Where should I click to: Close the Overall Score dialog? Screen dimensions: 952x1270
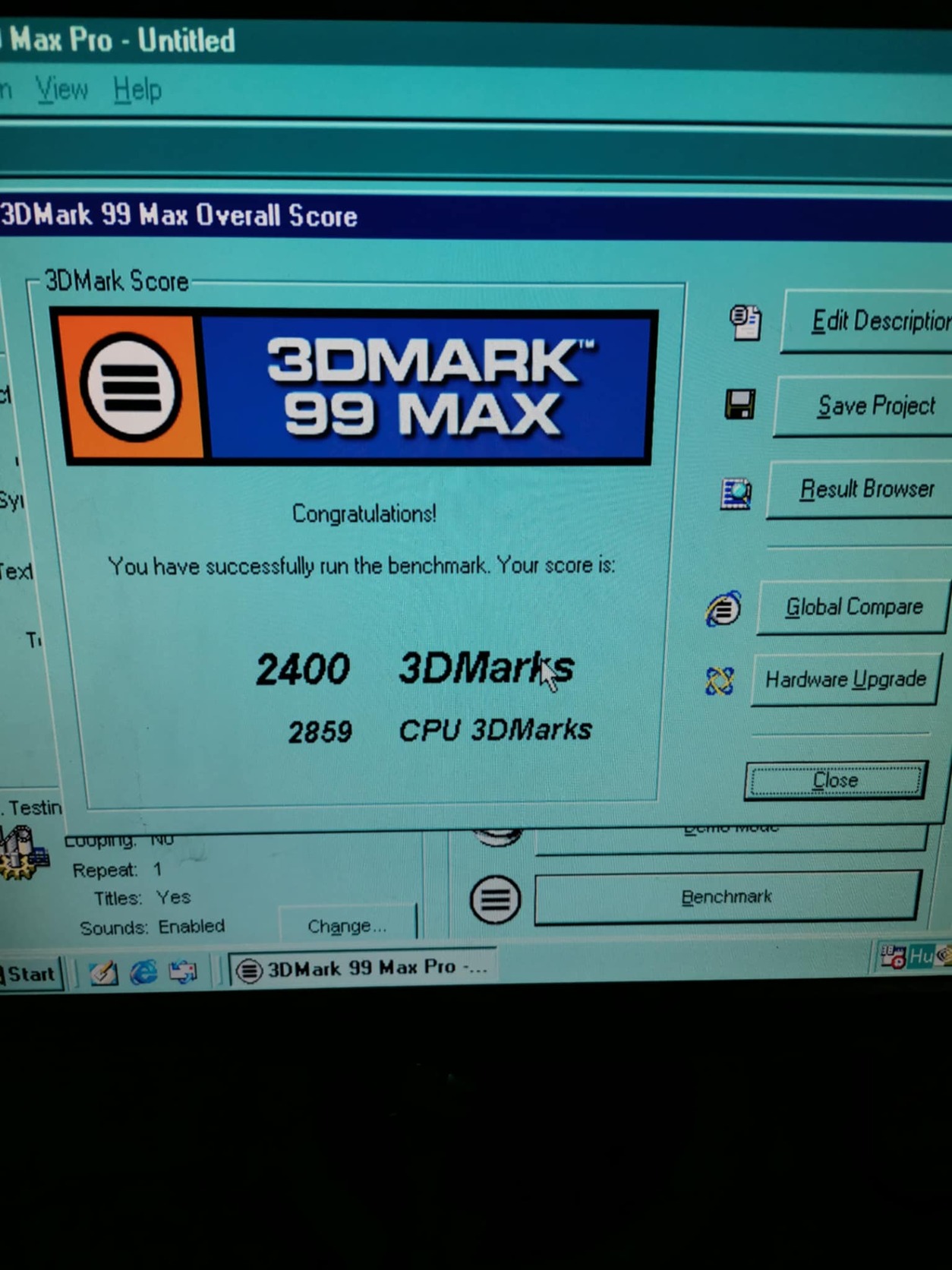[x=835, y=780]
